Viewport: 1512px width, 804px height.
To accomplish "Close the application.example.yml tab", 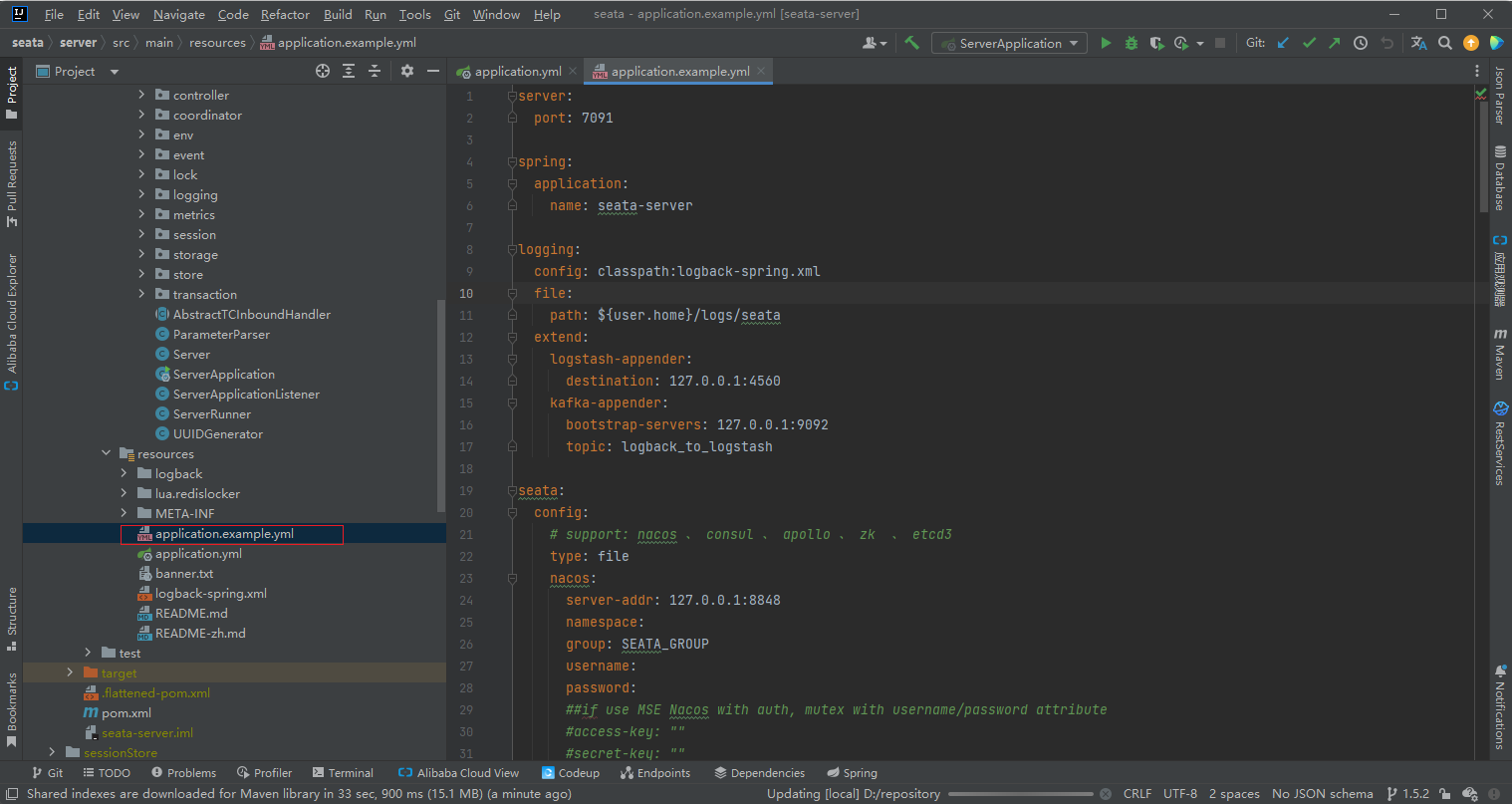I will pyautogui.click(x=761, y=71).
